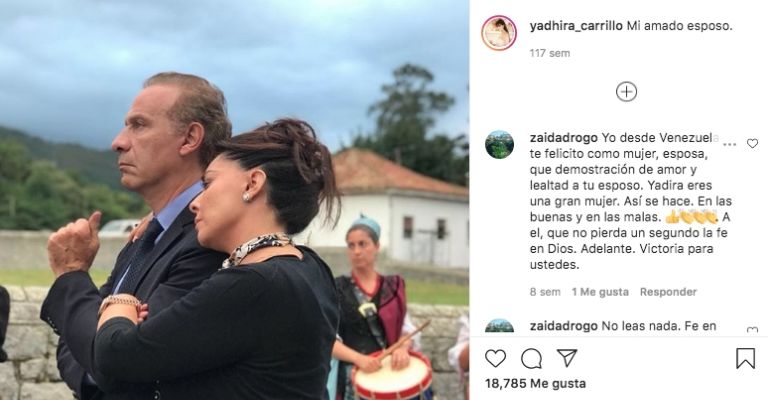
Task: Load more comments with the plus circle
Action: click(626, 92)
